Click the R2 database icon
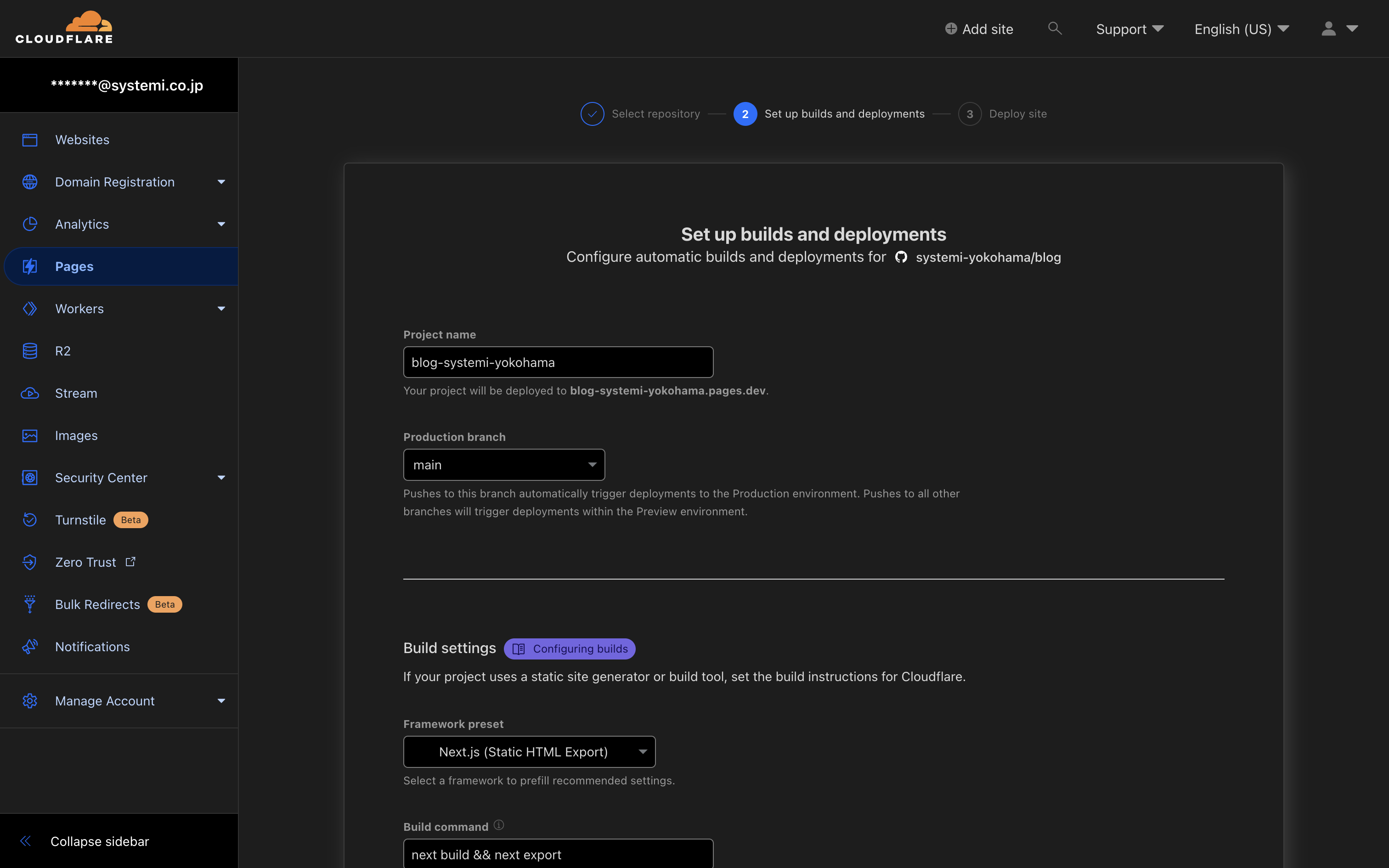 [30, 351]
